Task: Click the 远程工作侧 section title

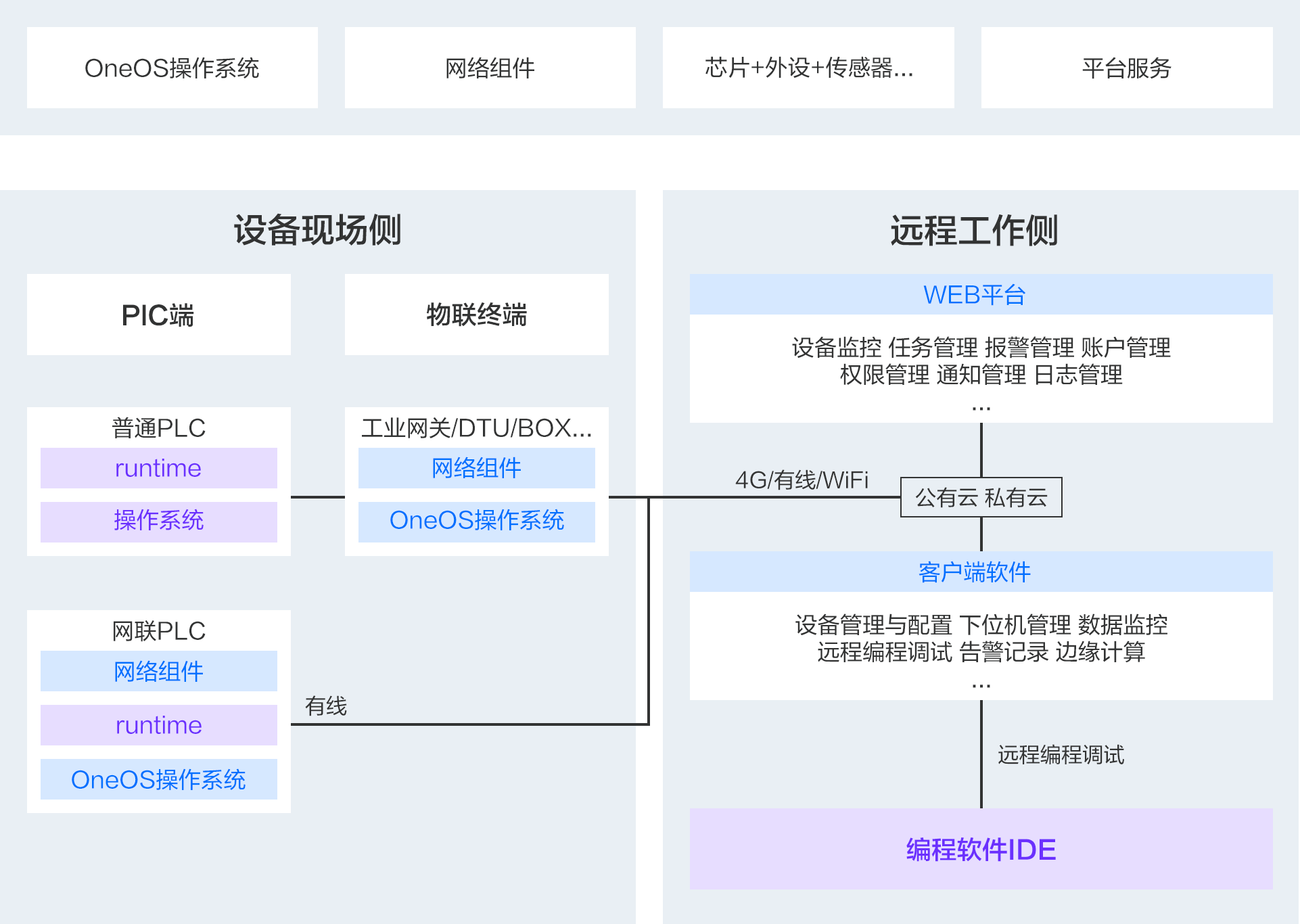Action: [x=974, y=230]
